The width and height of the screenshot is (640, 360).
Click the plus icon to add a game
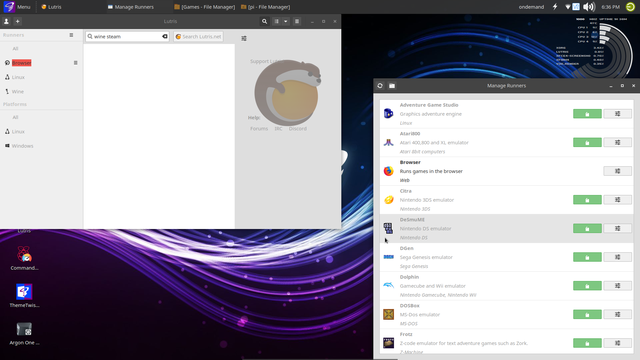tap(18, 21)
